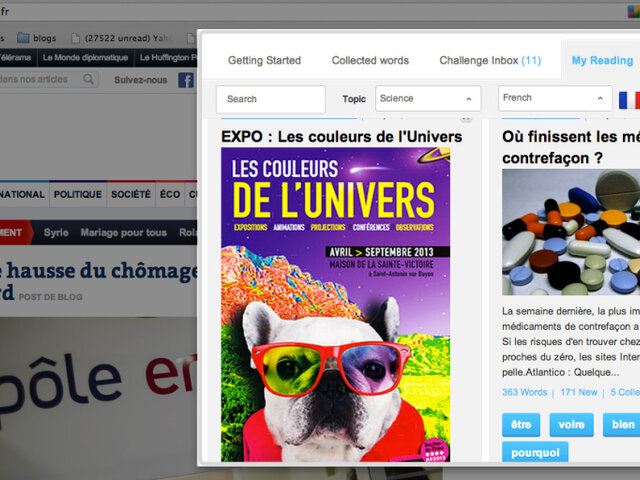Image resolution: width=640 pixels, height=480 pixels.
Task: Open the counterfeit medication article title
Action: pyautogui.click(x=571, y=147)
